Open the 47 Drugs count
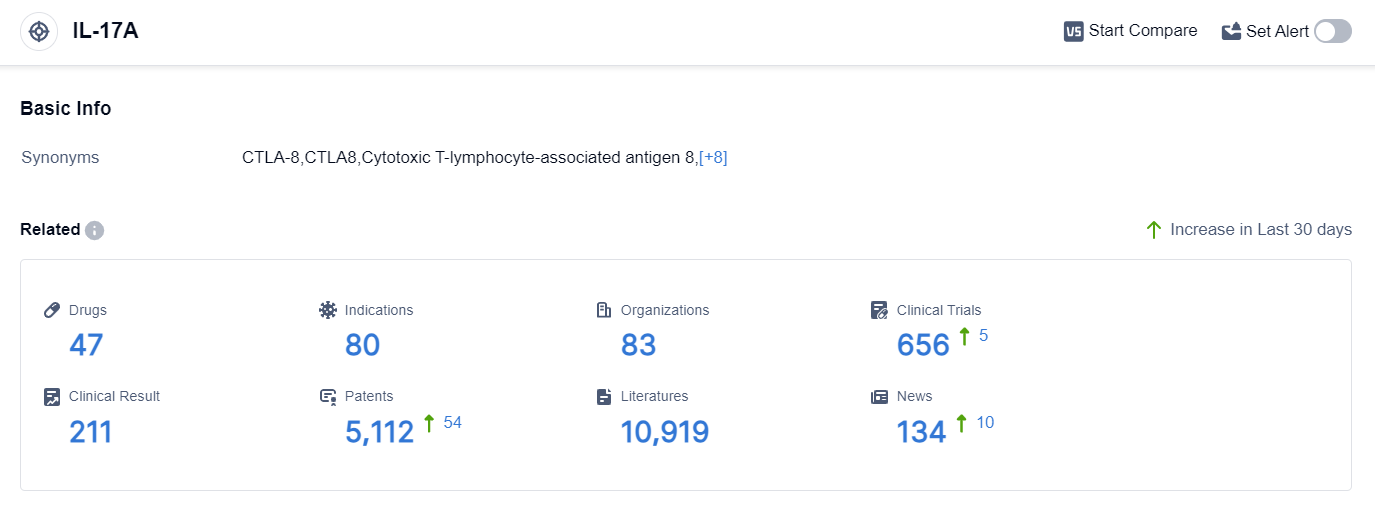The height and width of the screenshot is (514, 1375). click(x=86, y=345)
